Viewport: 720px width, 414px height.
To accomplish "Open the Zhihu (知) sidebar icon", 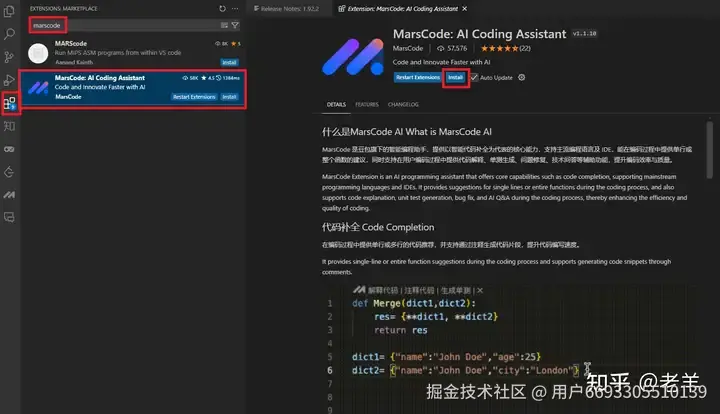I will (9, 126).
